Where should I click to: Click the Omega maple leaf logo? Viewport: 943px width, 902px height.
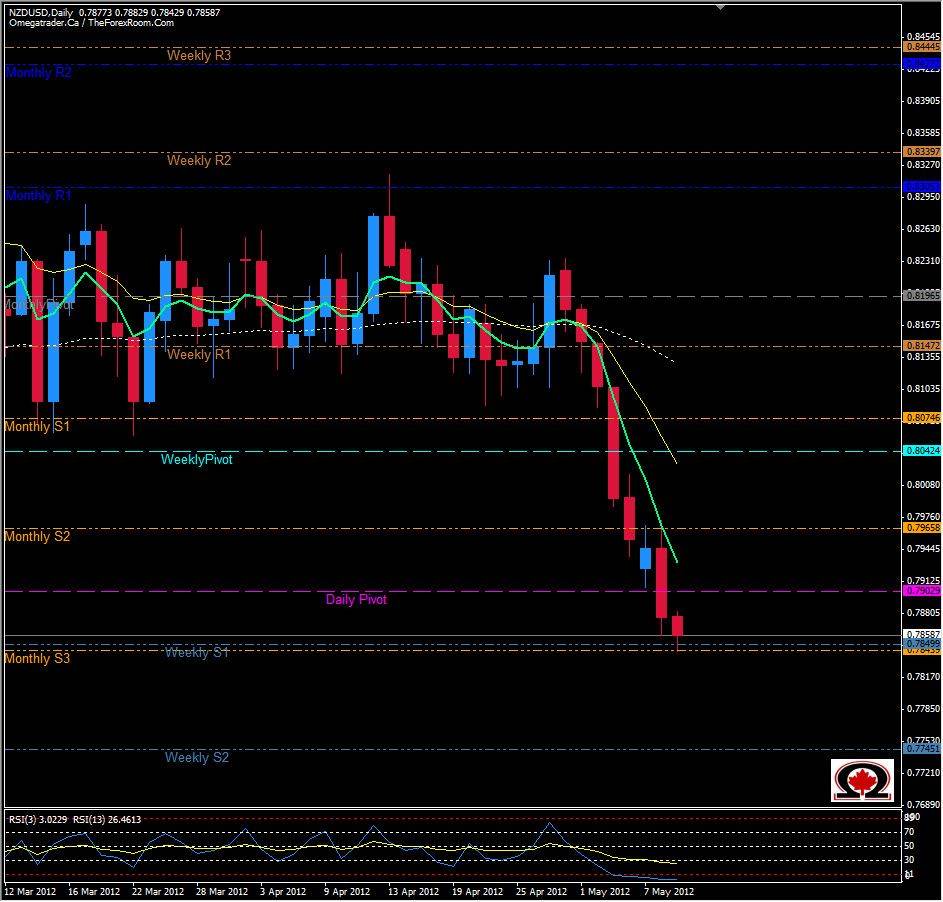[x=860, y=779]
